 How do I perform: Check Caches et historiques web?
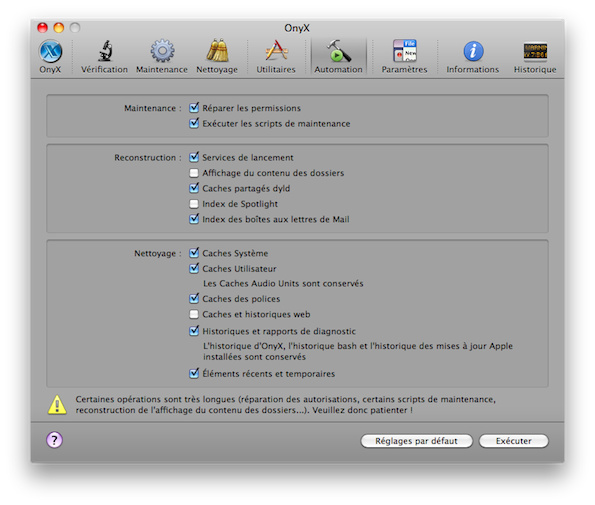[x=194, y=315]
